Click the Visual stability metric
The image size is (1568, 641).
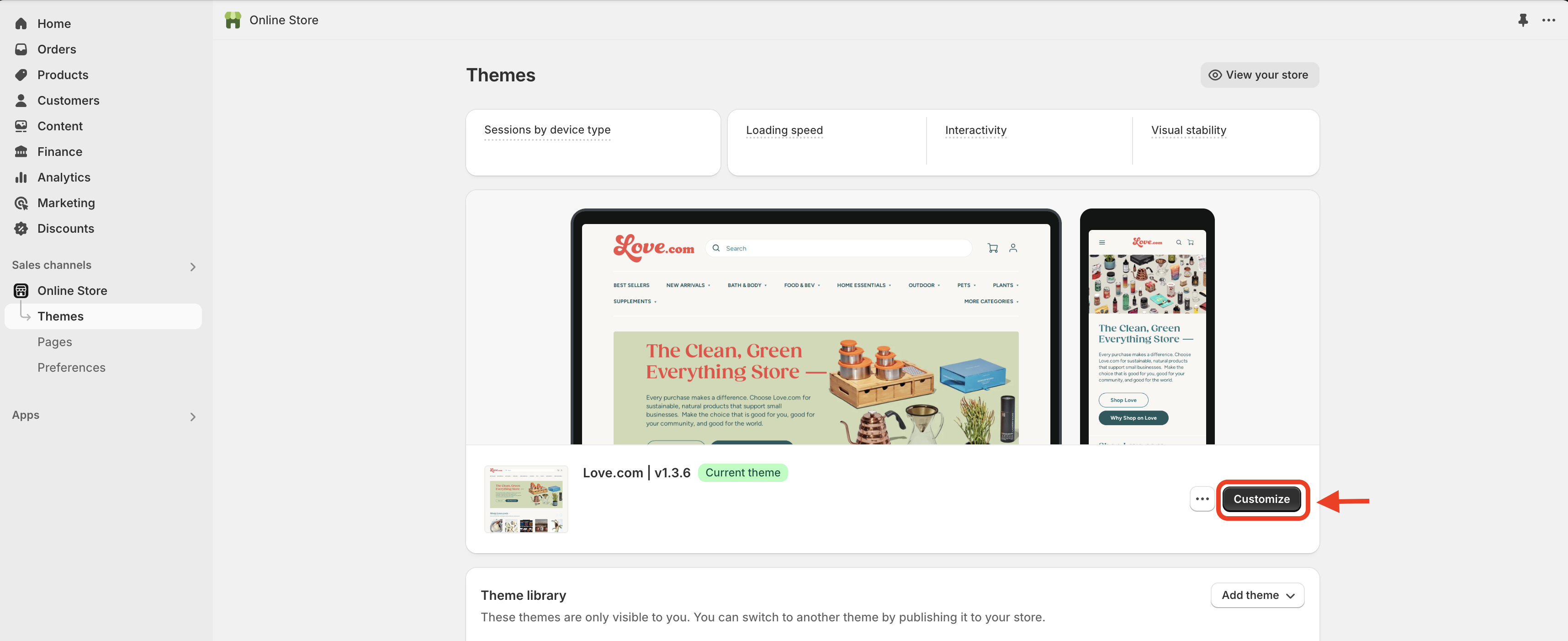(1188, 130)
